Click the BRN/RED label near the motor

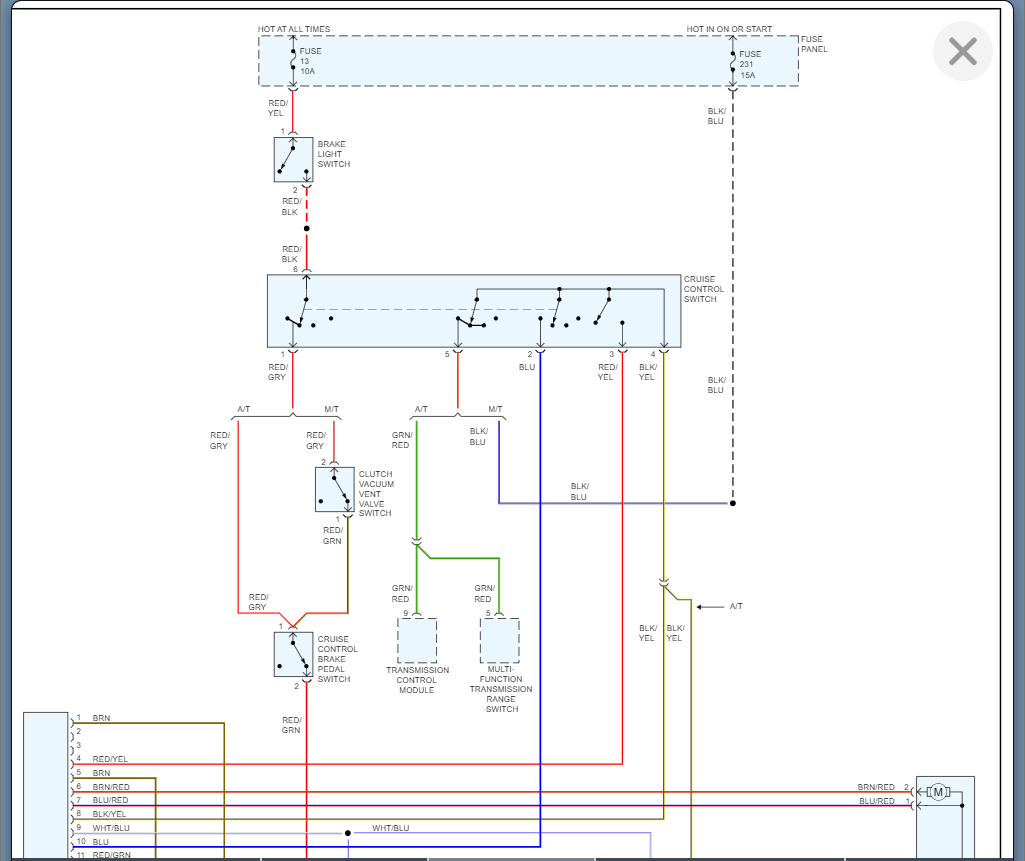[875, 787]
